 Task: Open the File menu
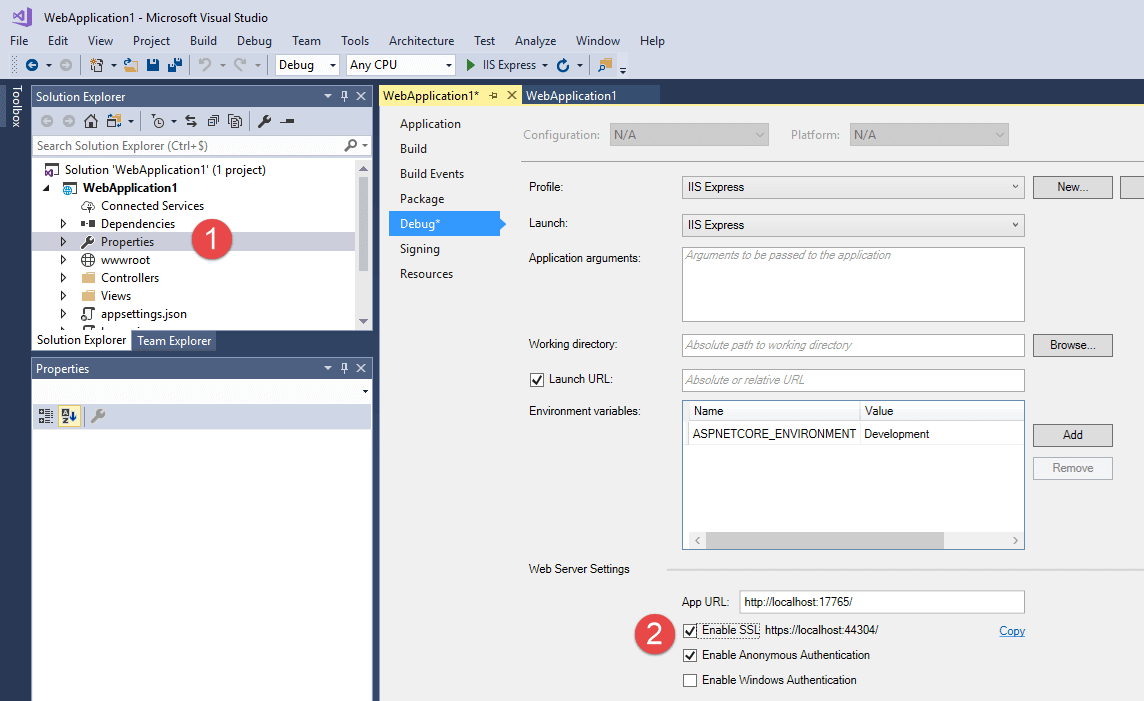(x=19, y=41)
